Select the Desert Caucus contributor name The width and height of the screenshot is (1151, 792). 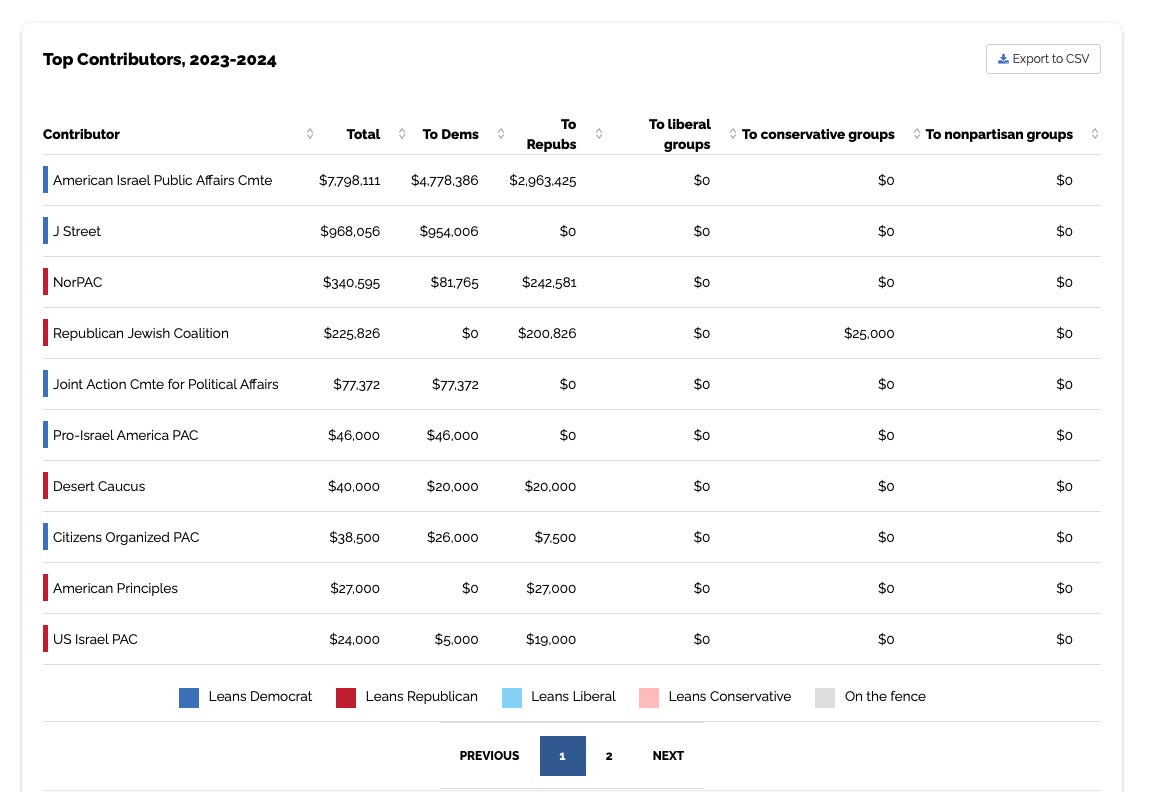coord(99,486)
